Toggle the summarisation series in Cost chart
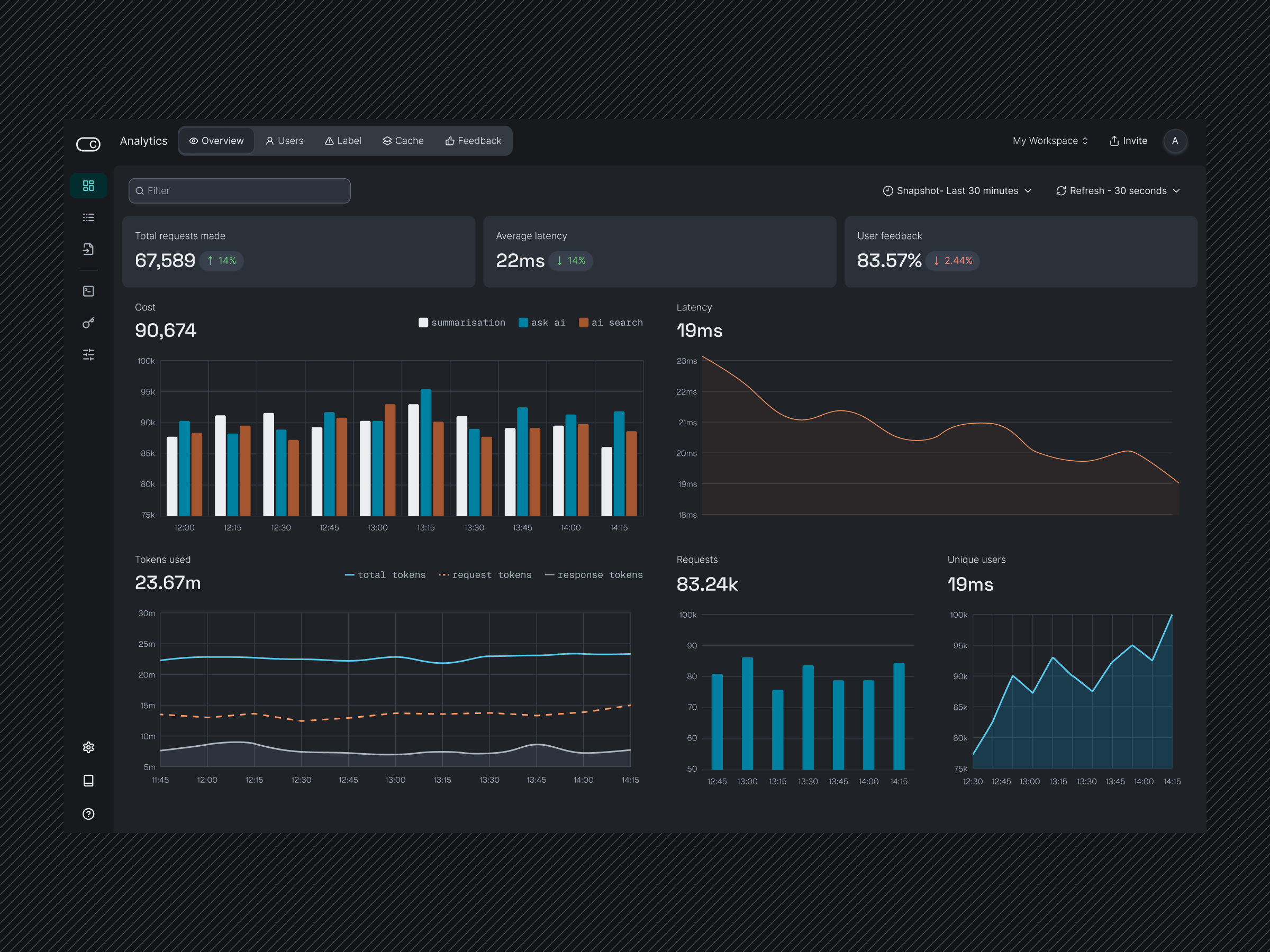The height and width of the screenshot is (952, 1270). pyautogui.click(x=461, y=322)
